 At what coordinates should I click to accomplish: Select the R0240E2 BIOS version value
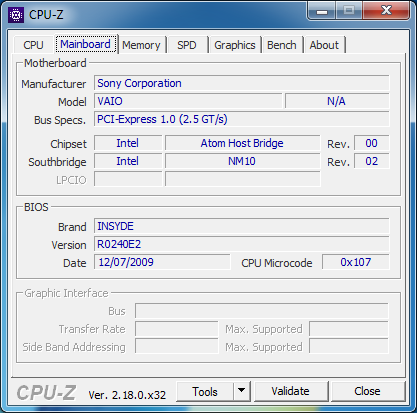pyautogui.click(x=242, y=244)
